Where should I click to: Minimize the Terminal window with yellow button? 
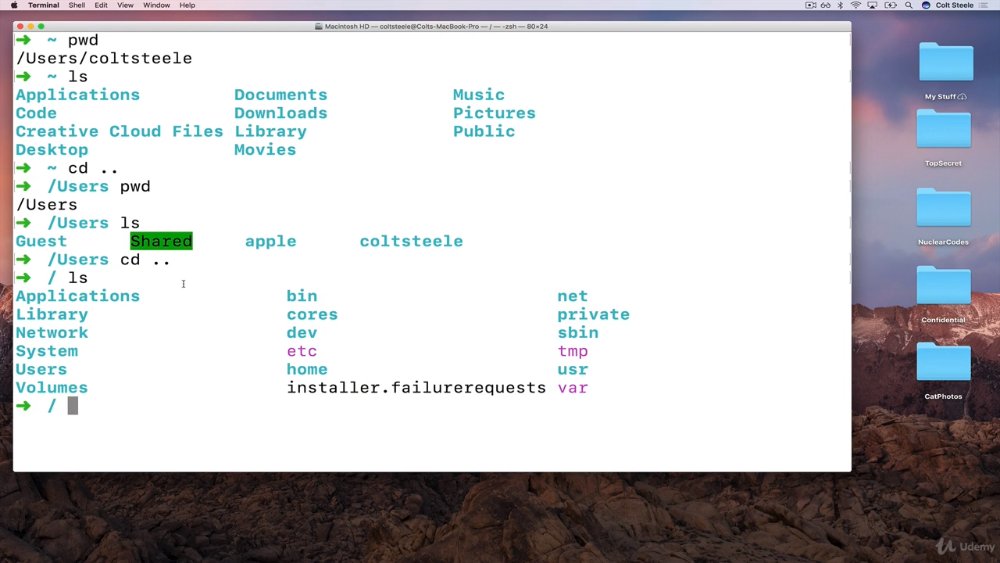click(x=31, y=26)
